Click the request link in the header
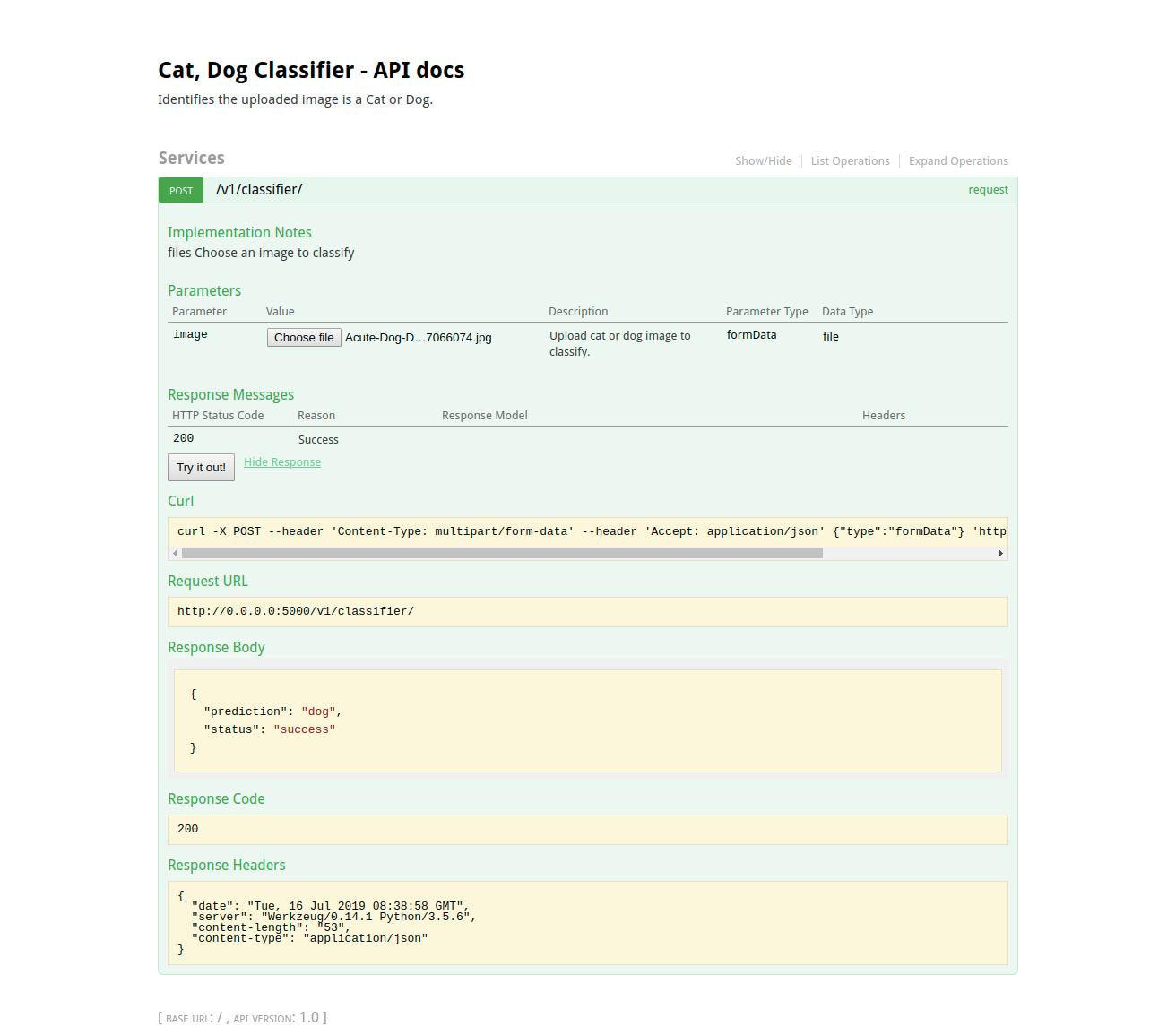This screenshot has height=1026, width=1176. [988, 190]
